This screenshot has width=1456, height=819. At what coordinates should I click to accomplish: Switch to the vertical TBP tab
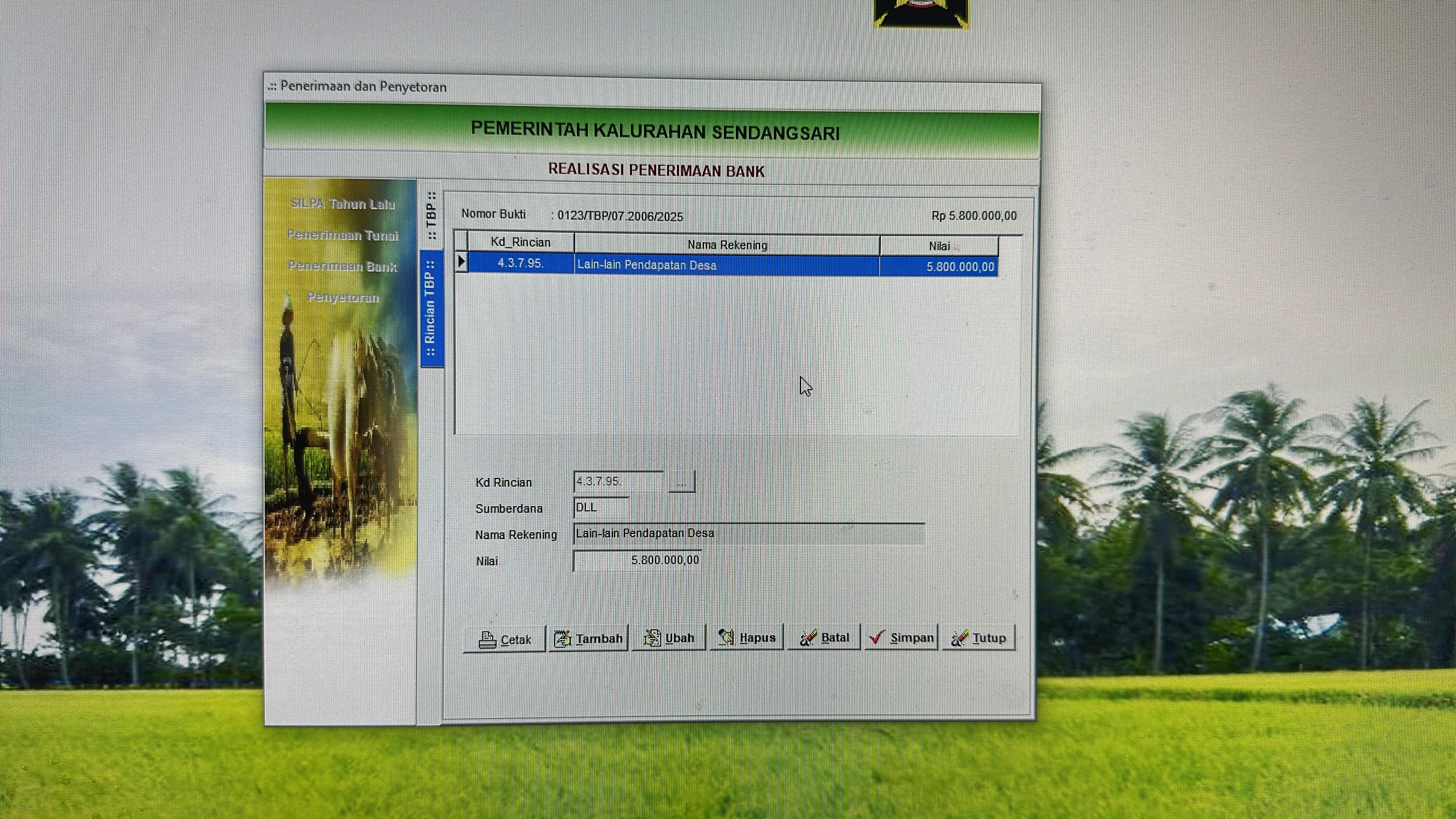[x=431, y=215]
